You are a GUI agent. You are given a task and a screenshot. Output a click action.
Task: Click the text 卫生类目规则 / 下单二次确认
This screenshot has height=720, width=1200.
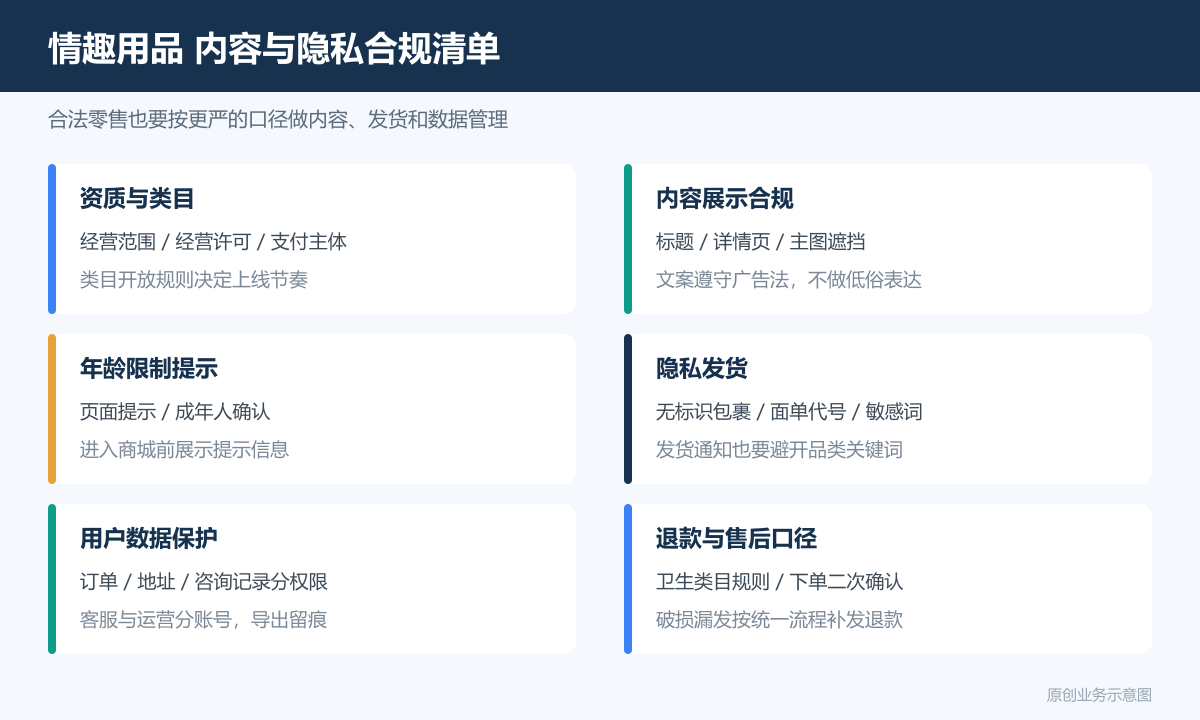779,581
